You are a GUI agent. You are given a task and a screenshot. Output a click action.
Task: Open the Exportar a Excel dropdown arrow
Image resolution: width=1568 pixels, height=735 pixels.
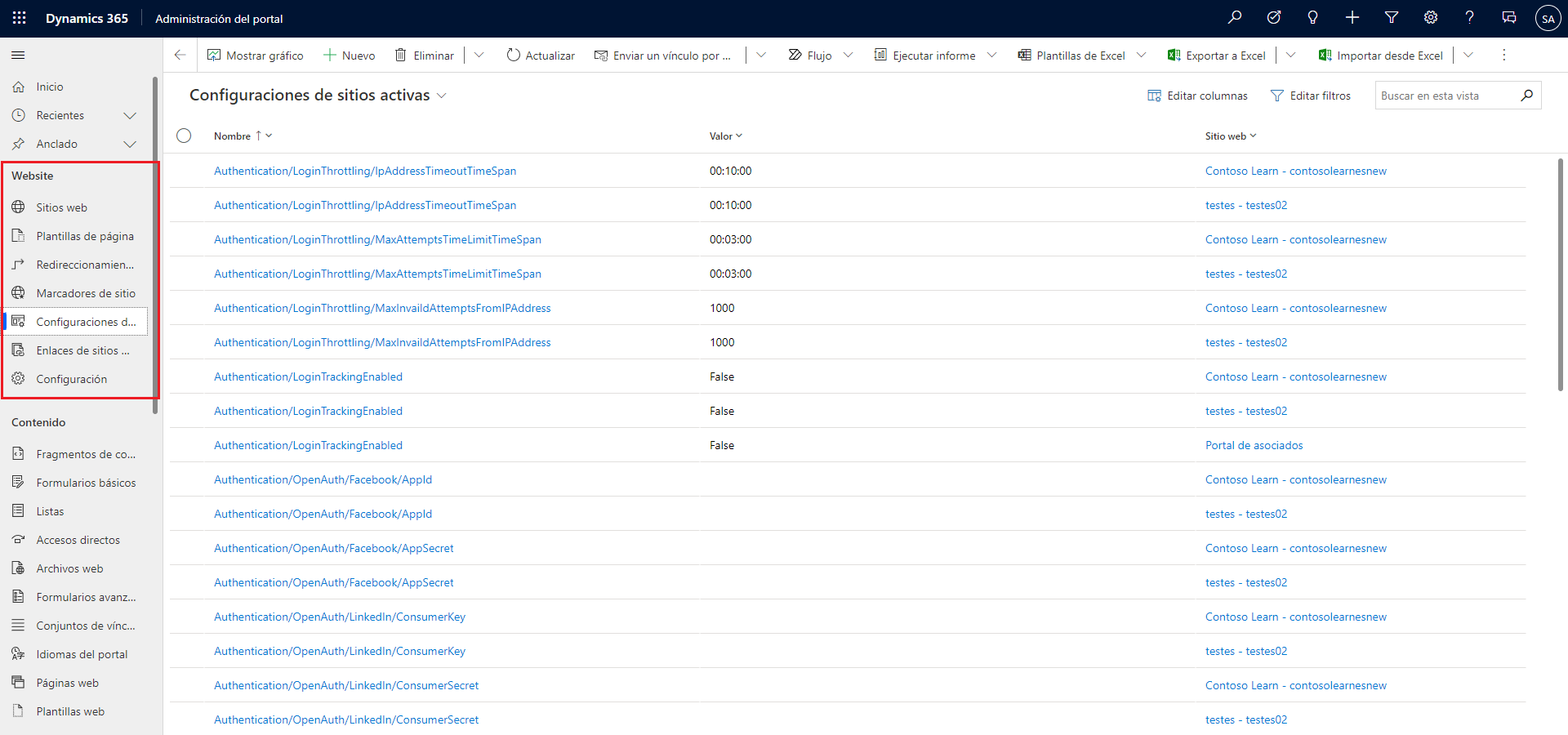[1290, 55]
